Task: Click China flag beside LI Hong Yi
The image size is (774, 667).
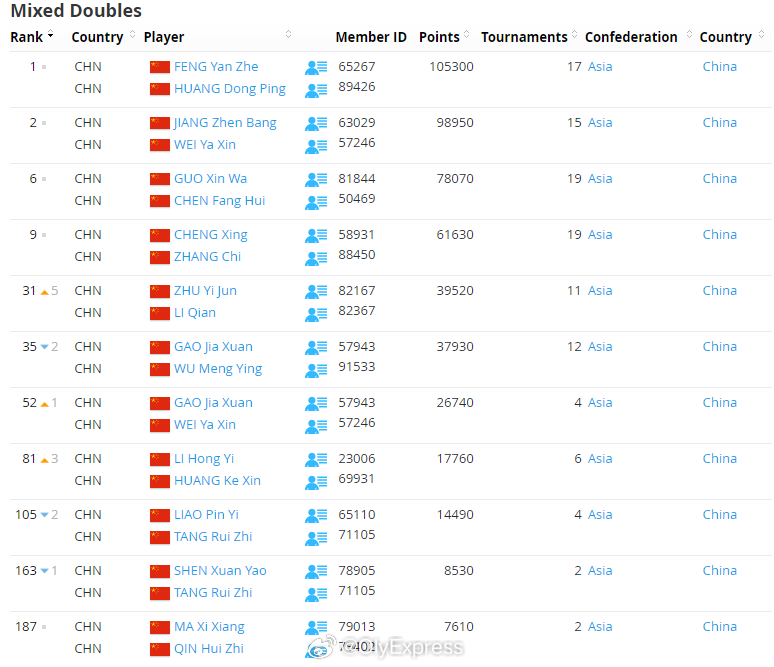Action: pyautogui.click(x=160, y=460)
